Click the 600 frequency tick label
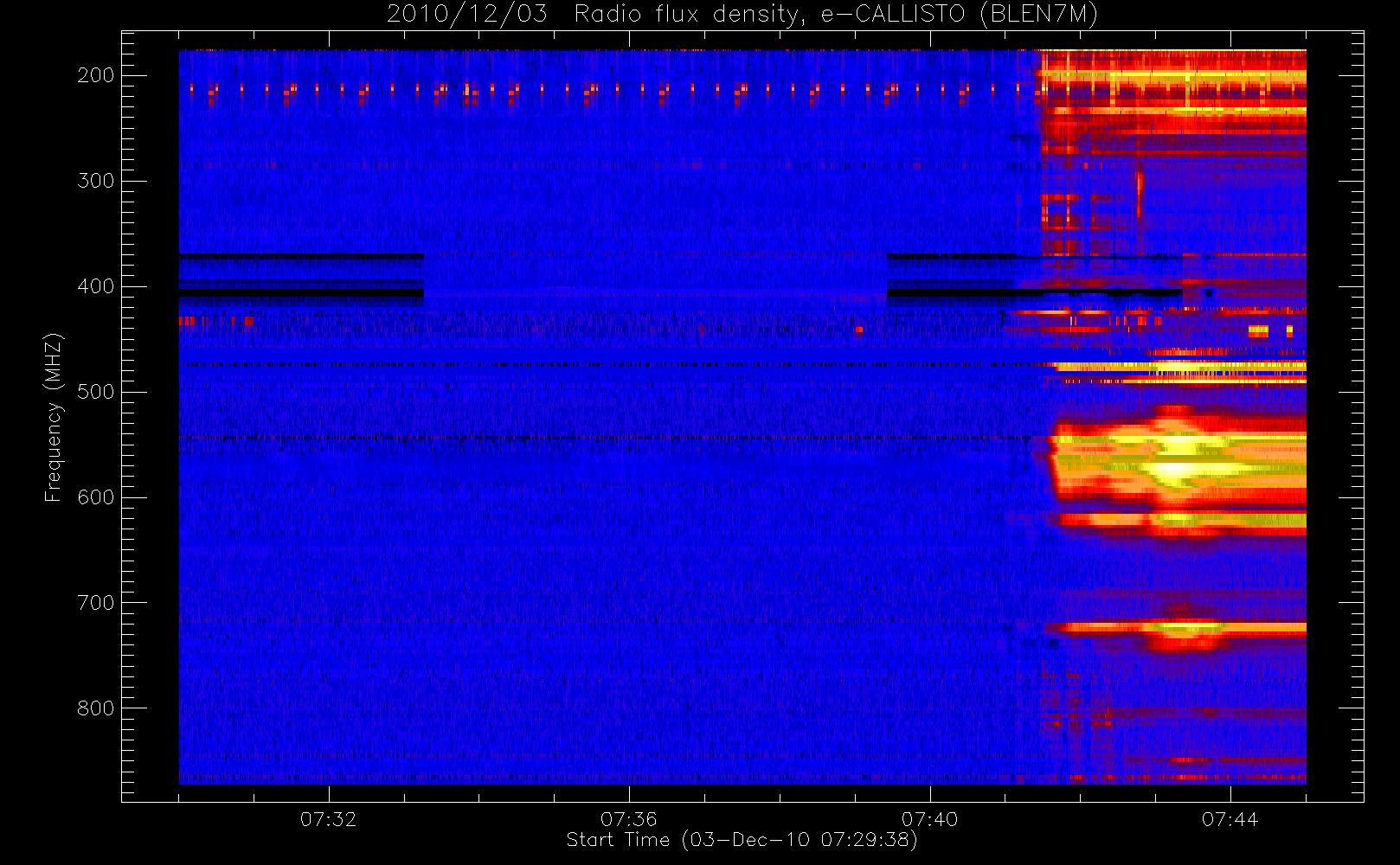 [x=96, y=497]
